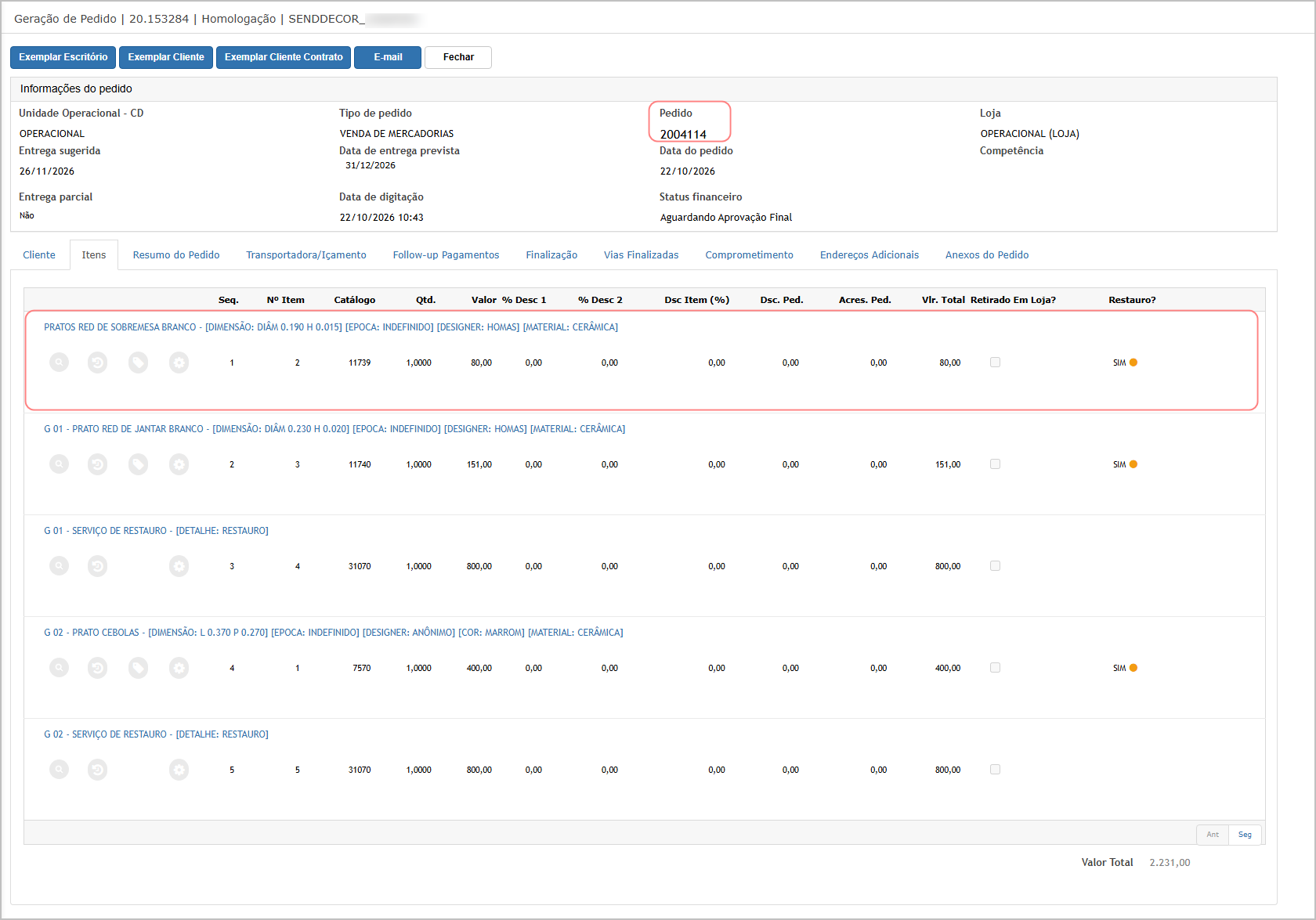The height and width of the screenshot is (920, 1316).
Task: Check Retirado Em Loja for item sequence 1
Action: 995,363
